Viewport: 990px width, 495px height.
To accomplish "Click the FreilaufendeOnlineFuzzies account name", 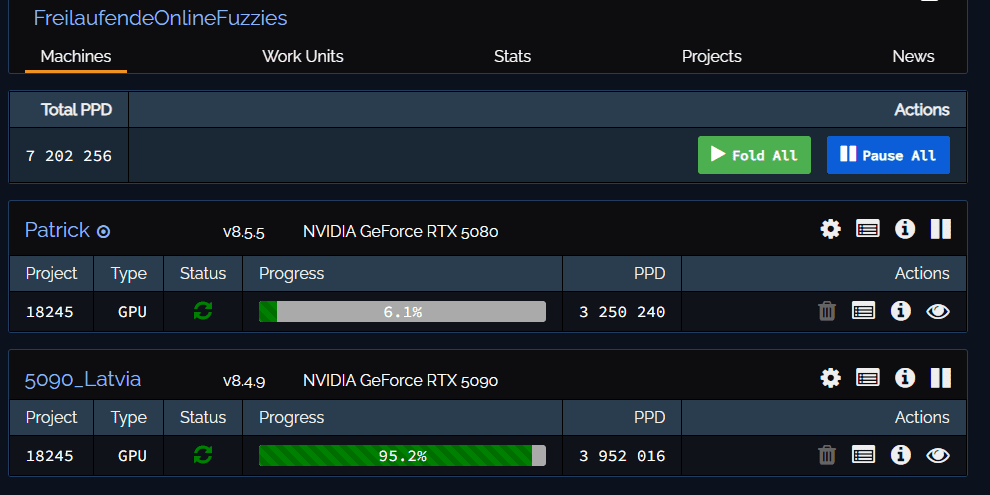I will [160, 18].
